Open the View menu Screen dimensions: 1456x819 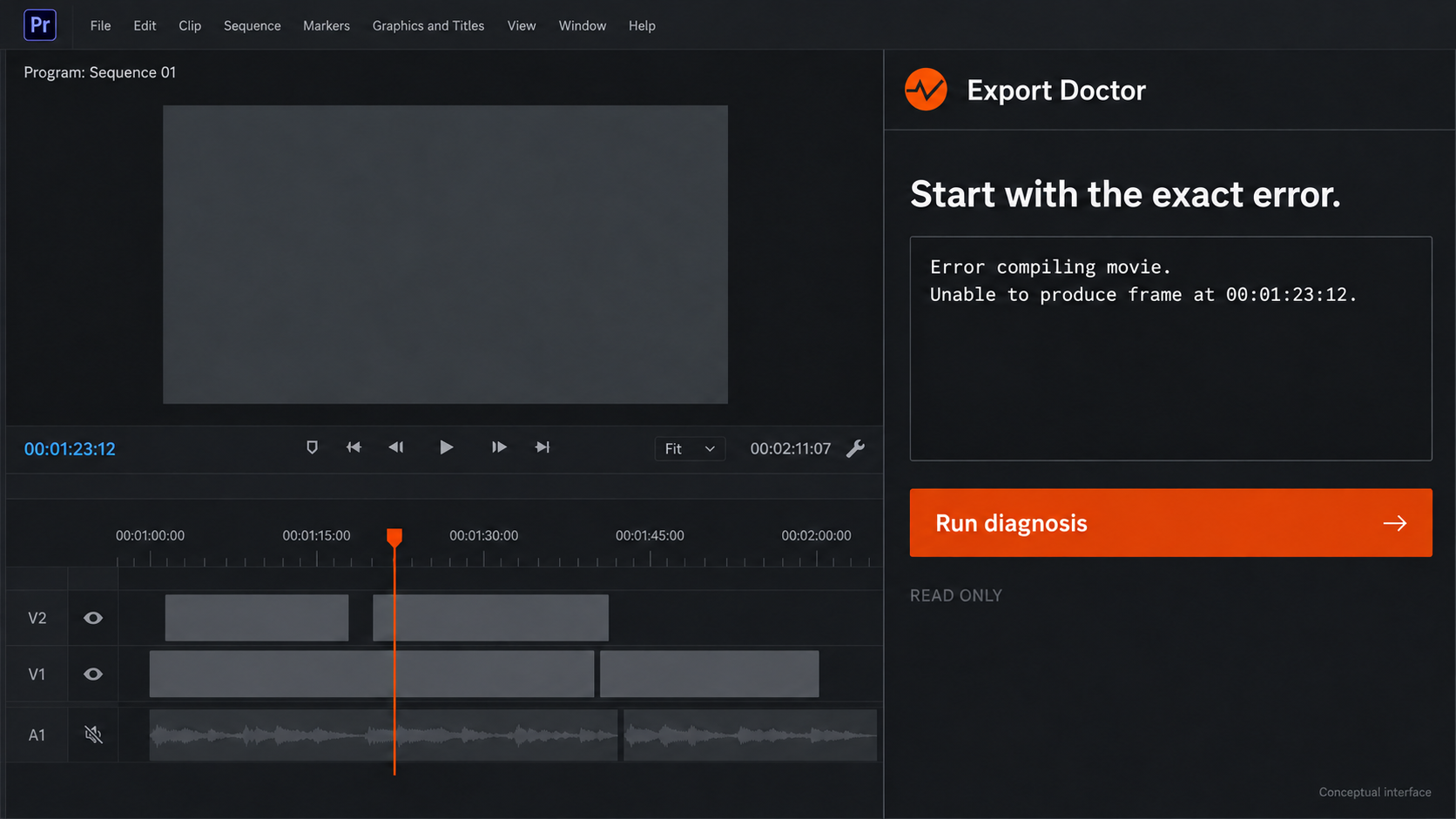[522, 26]
